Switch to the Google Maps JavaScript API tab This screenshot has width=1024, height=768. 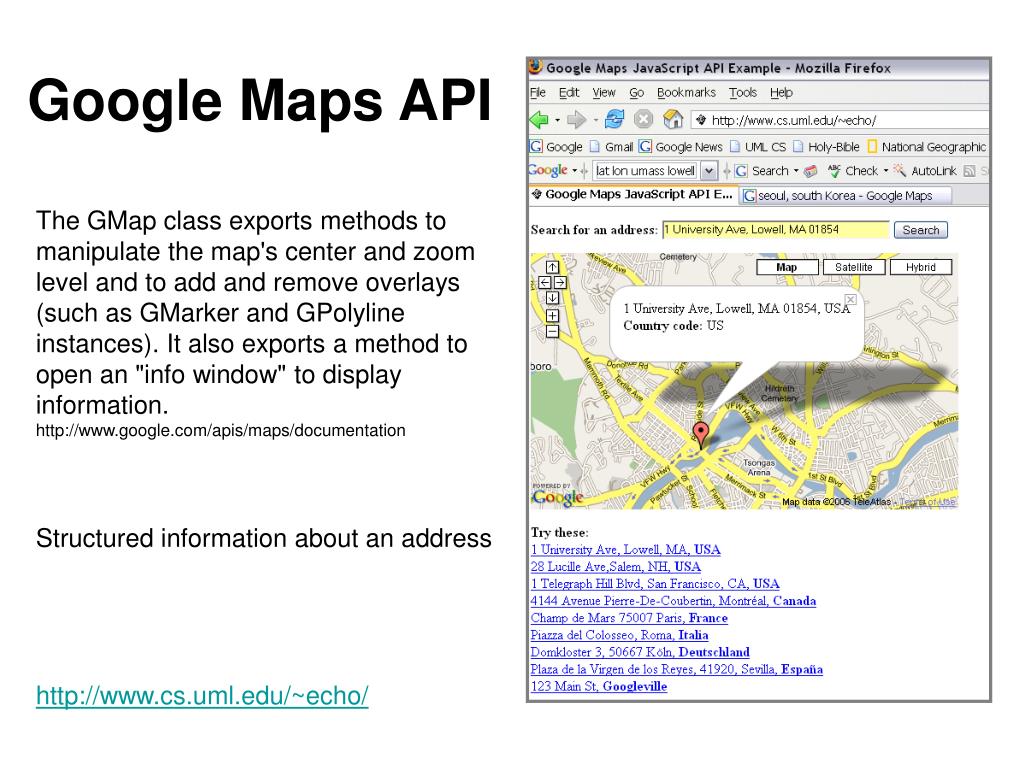(633, 195)
